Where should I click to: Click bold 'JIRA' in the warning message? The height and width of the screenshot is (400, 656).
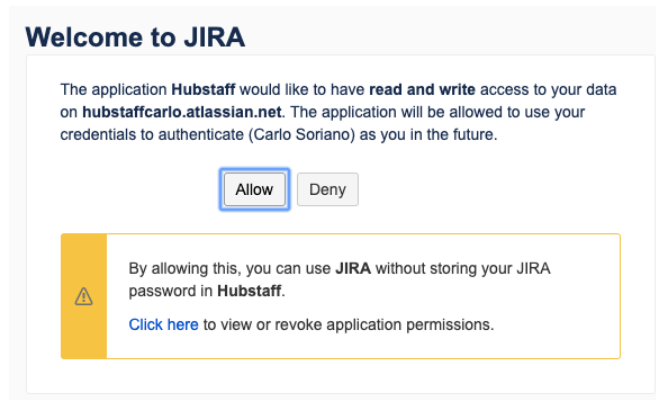(x=354, y=269)
